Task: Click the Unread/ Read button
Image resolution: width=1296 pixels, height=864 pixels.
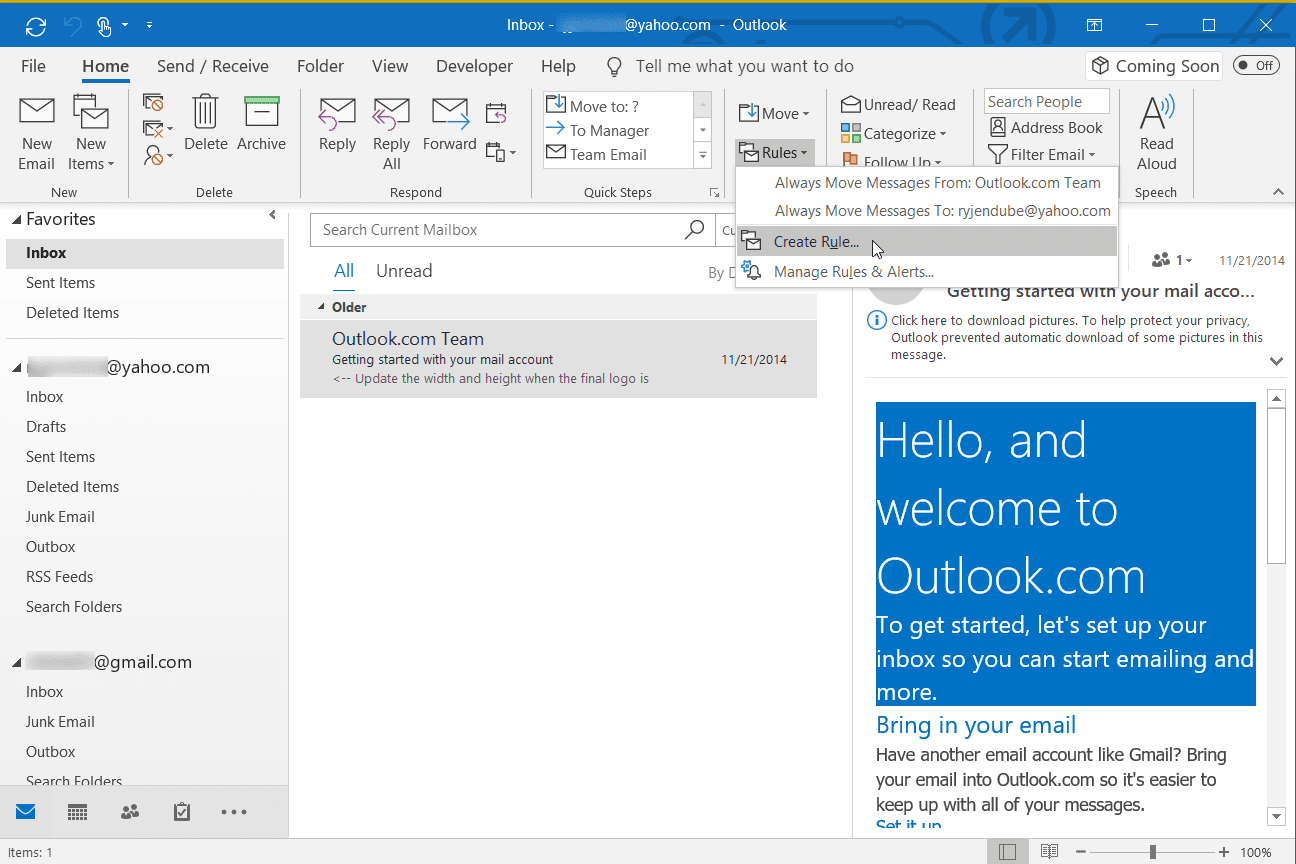Action: click(898, 104)
